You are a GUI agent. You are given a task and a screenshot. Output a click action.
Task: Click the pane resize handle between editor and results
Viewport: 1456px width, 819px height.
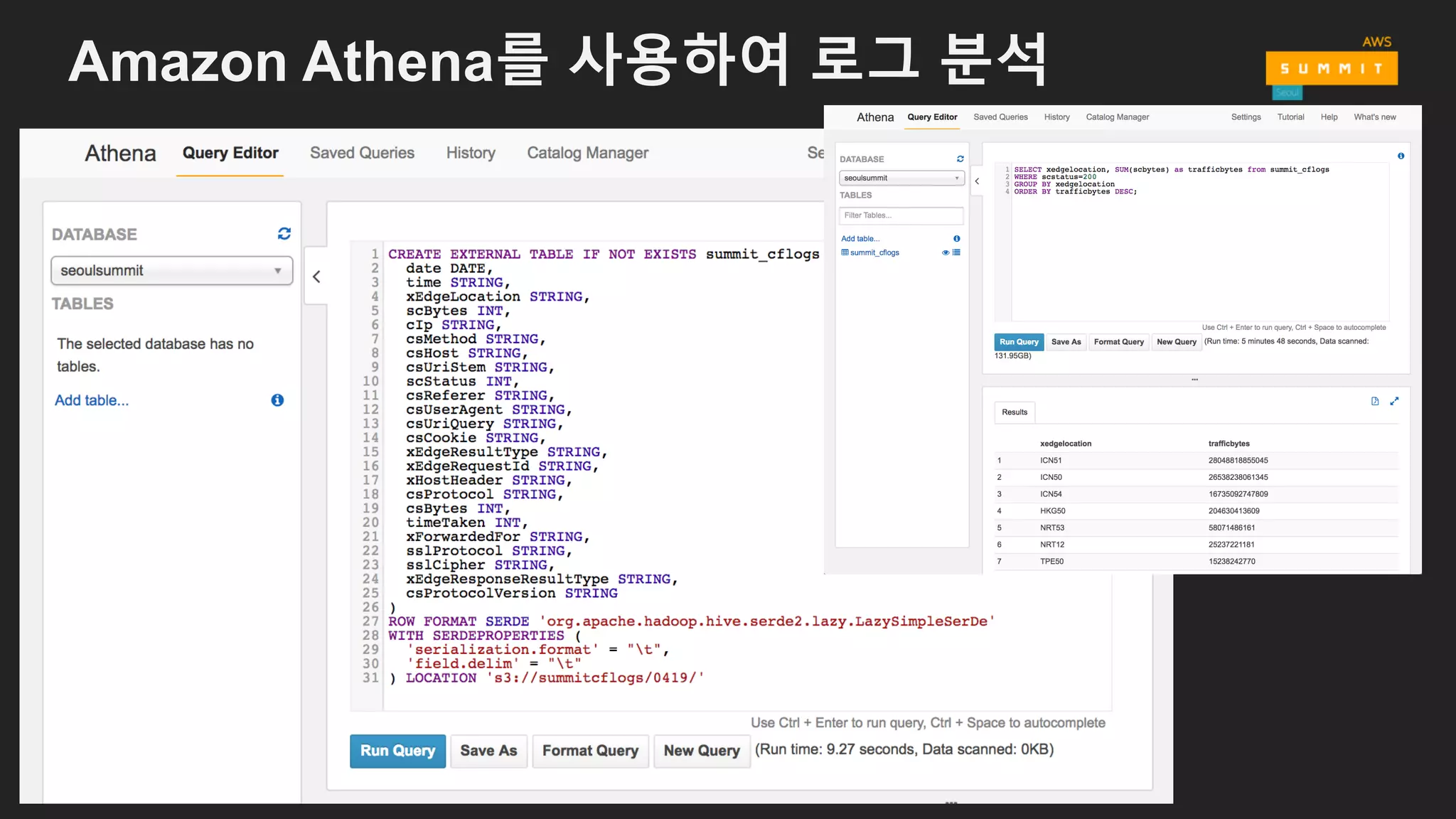click(x=1195, y=380)
